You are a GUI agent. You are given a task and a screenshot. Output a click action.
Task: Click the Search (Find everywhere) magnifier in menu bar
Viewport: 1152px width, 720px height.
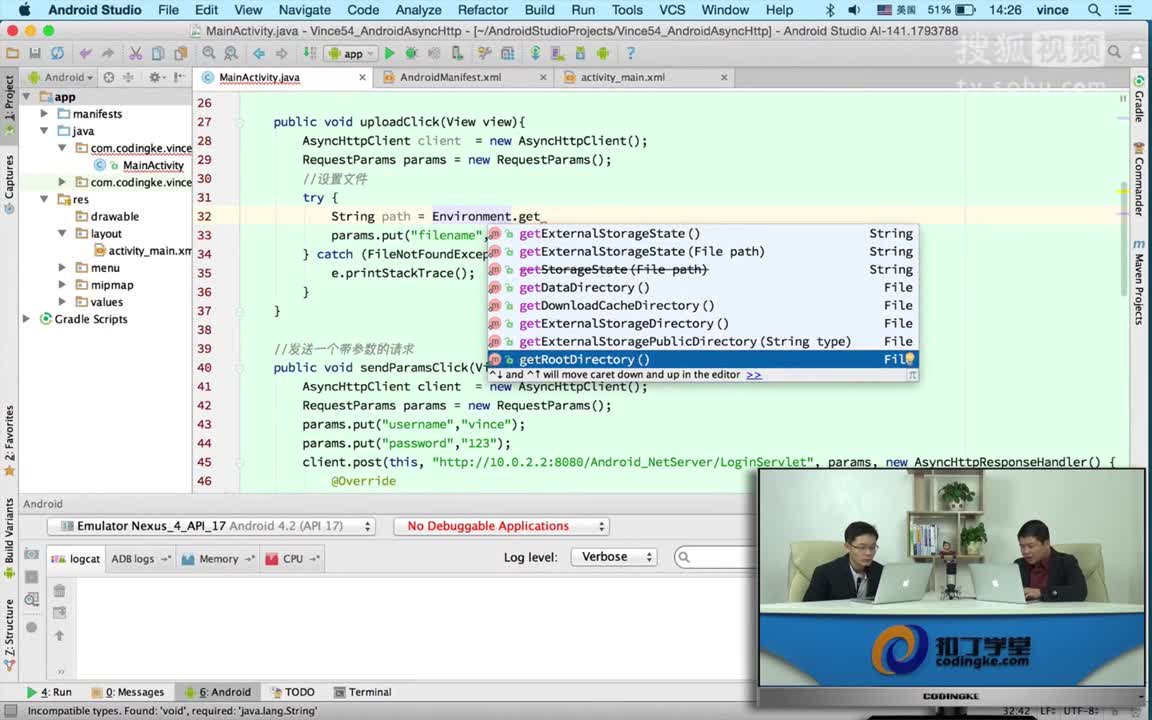click(1095, 10)
